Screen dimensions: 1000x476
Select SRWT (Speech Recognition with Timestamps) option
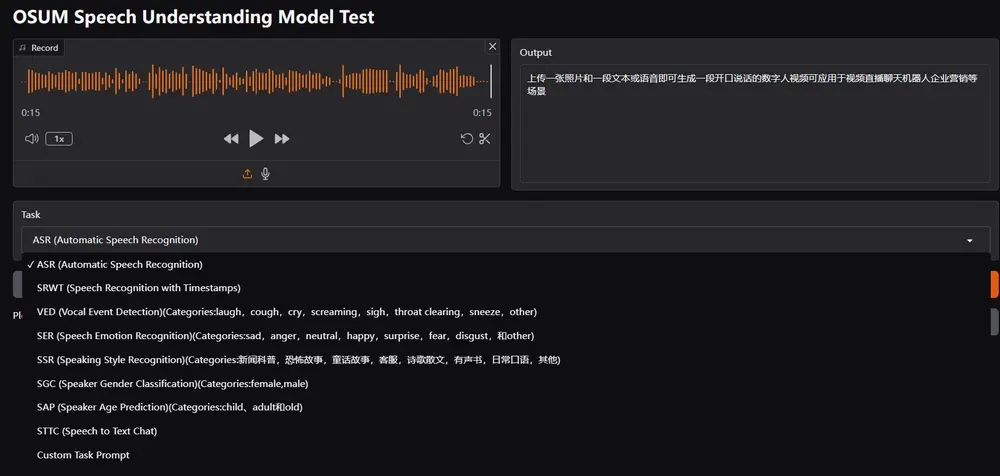[506, 288]
